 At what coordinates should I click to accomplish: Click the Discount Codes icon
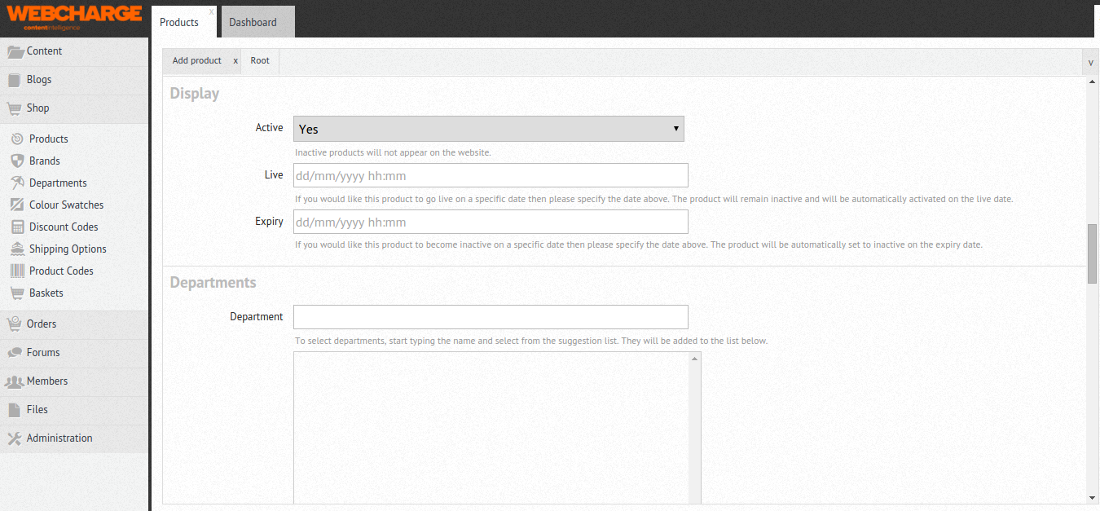17,227
